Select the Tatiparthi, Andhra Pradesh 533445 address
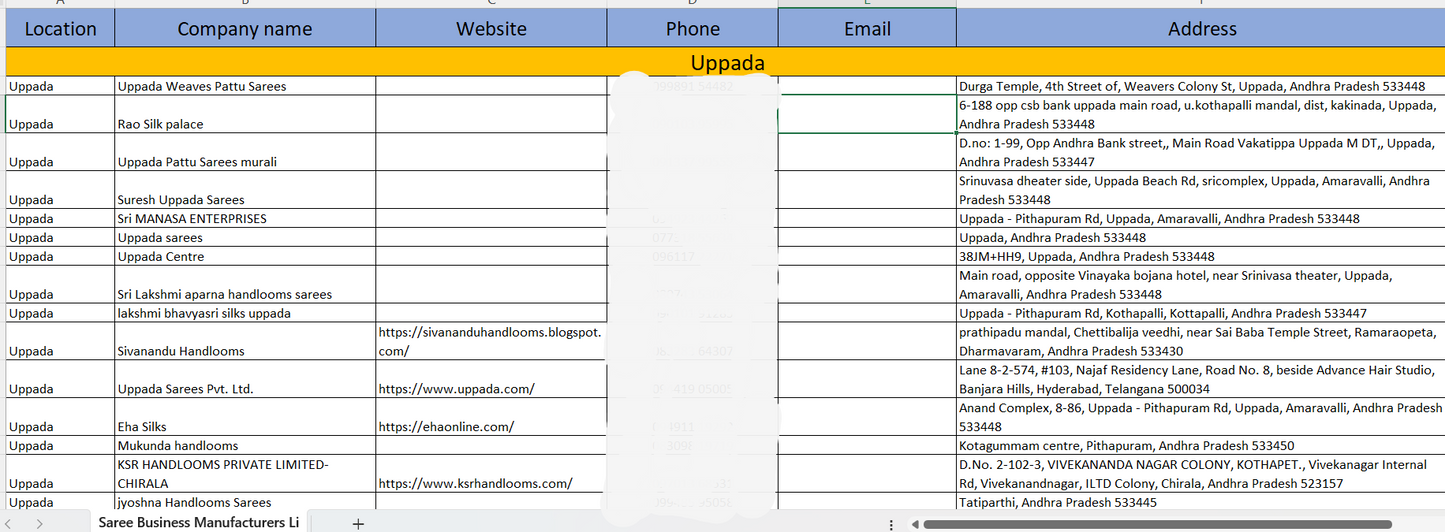The height and width of the screenshot is (532, 1445). (x=1201, y=503)
